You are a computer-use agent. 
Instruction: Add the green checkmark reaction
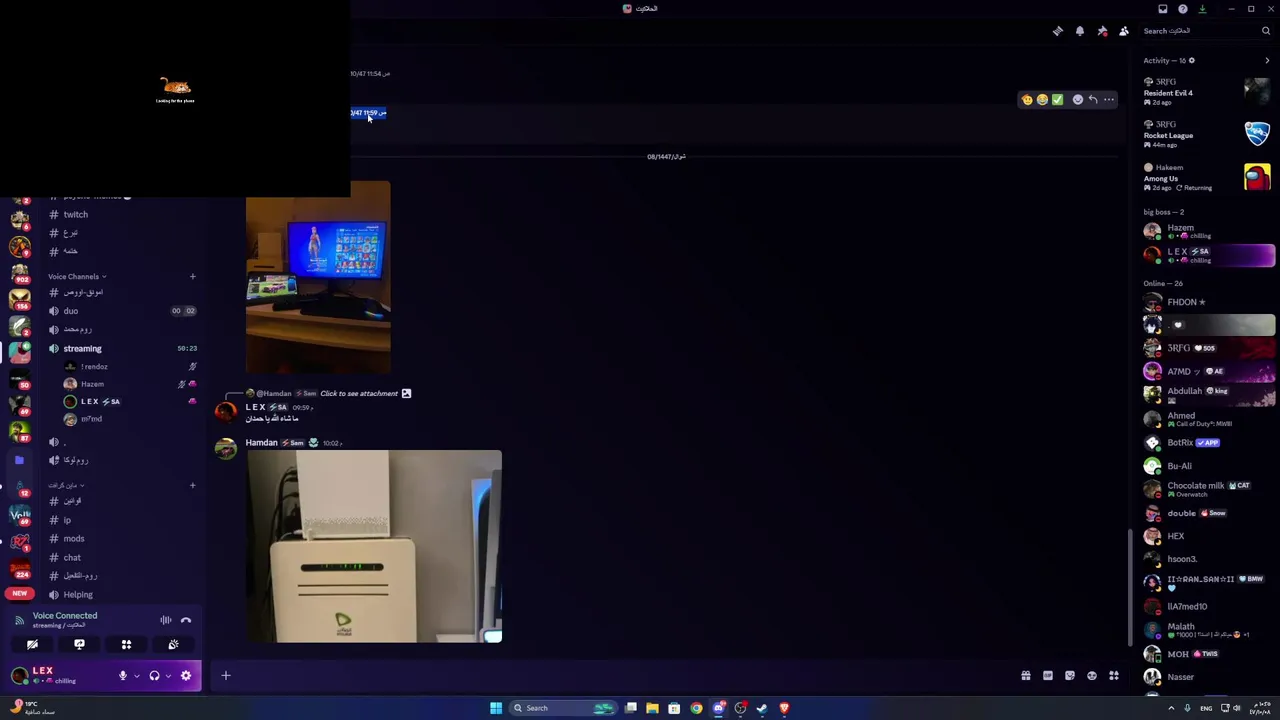pos(1057,100)
